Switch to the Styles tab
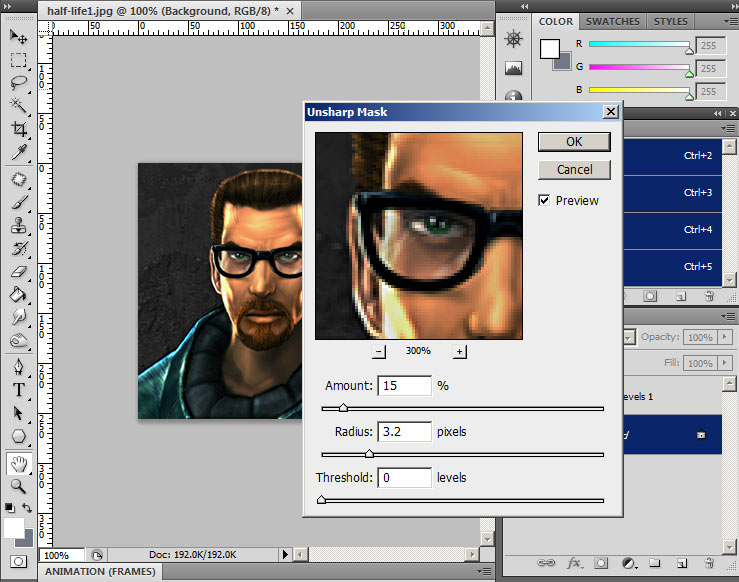 [x=670, y=22]
